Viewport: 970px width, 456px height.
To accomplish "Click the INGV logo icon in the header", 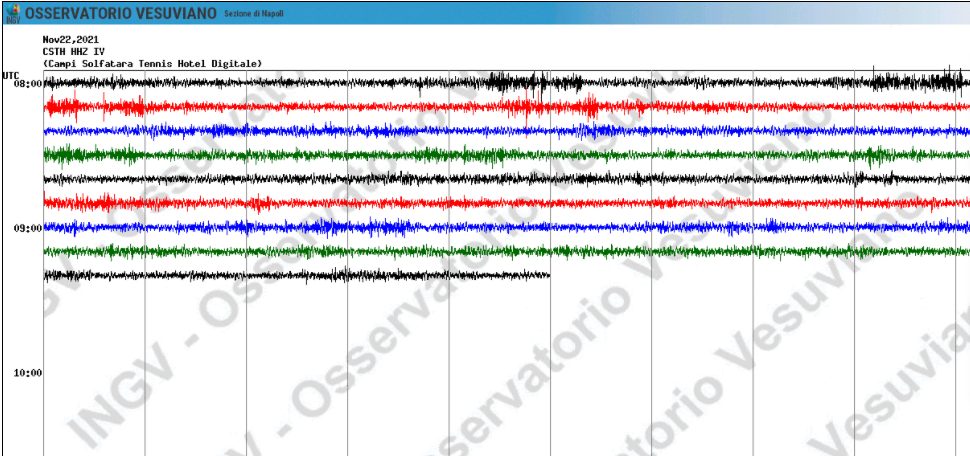I will tap(12, 13).
